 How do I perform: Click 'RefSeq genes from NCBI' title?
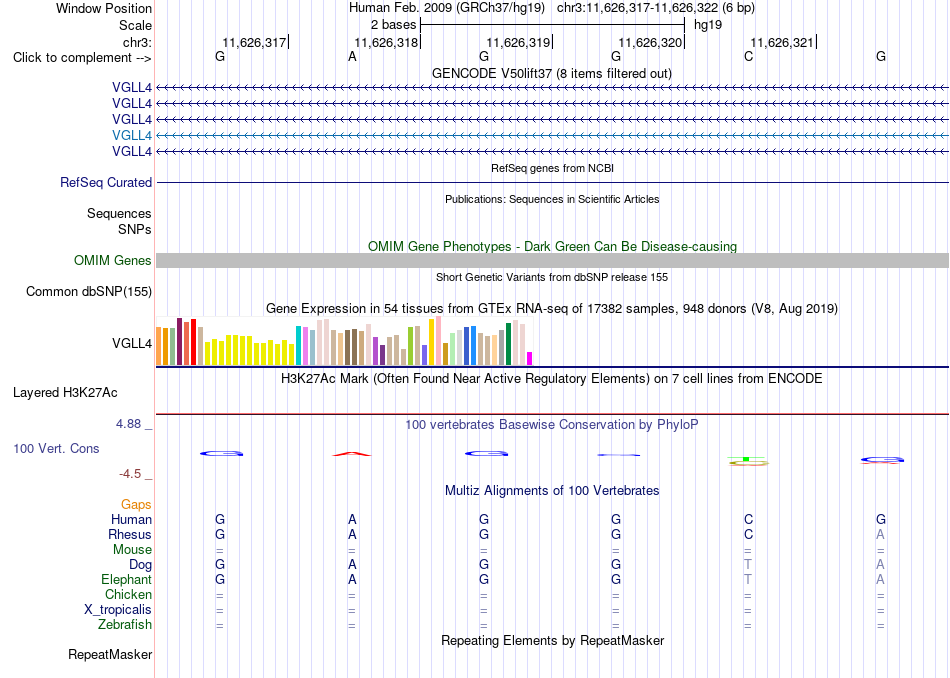[x=552, y=168]
